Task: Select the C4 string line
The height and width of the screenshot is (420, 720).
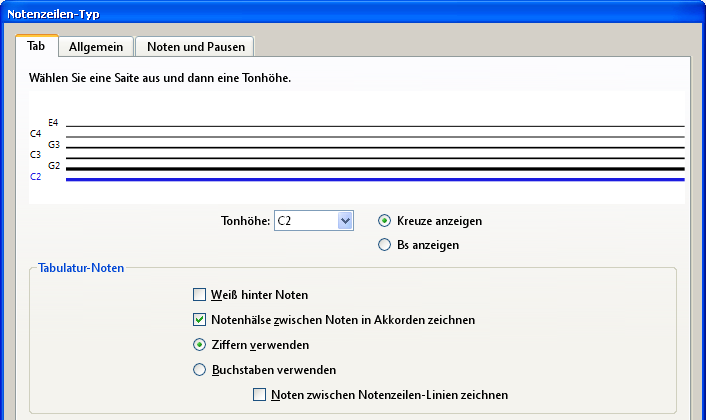Action: click(375, 137)
